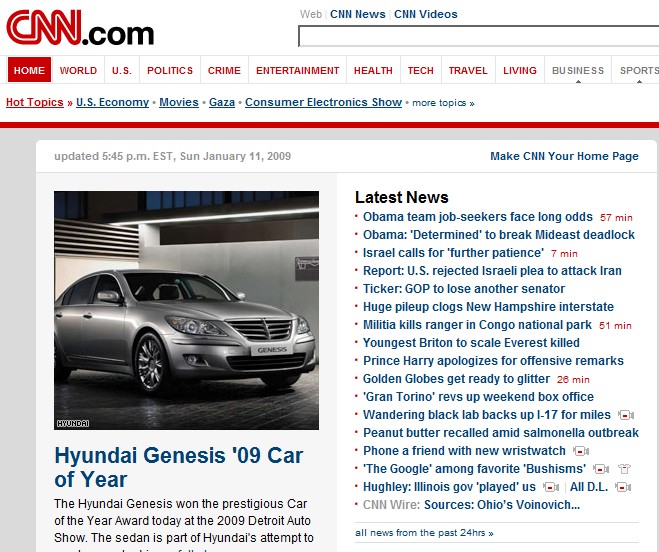This screenshot has width=659, height=552.
Task: Play video icon next to All D.L.
Action: [x=623, y=487]
